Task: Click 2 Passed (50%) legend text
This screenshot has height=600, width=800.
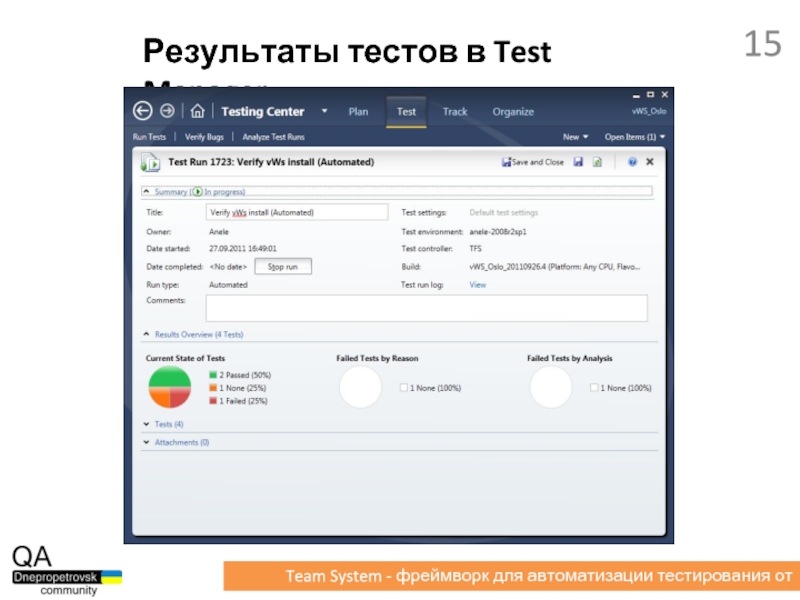Action: (245, 375)
